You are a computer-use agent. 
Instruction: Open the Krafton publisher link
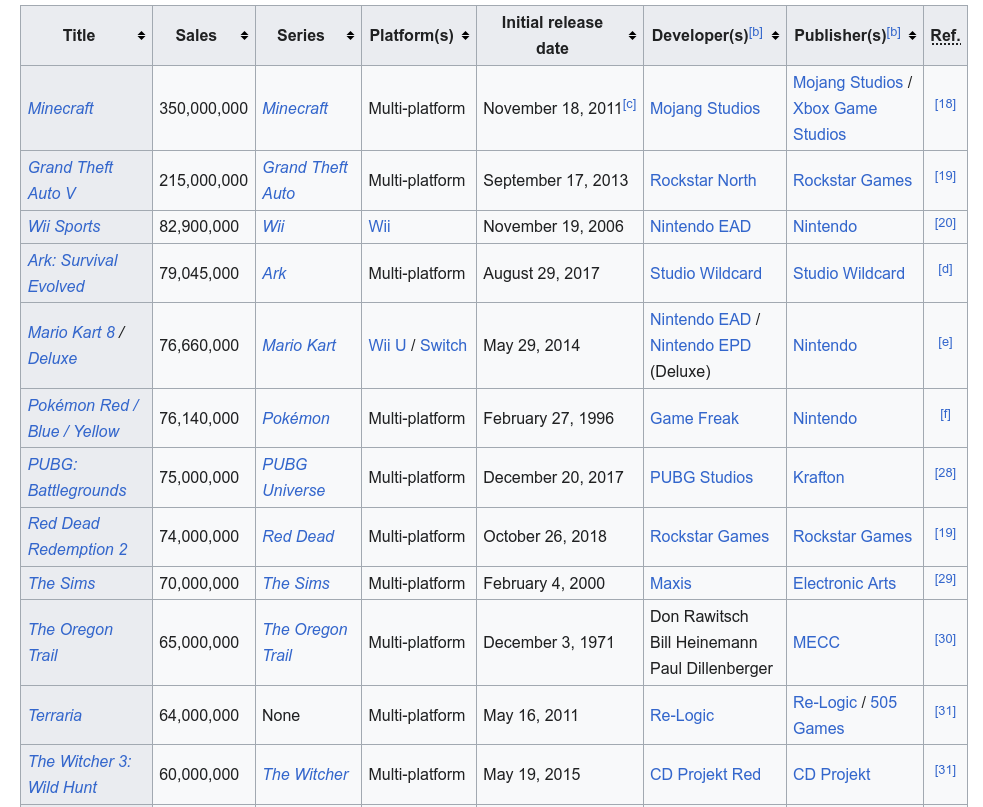tap(819, 477)
